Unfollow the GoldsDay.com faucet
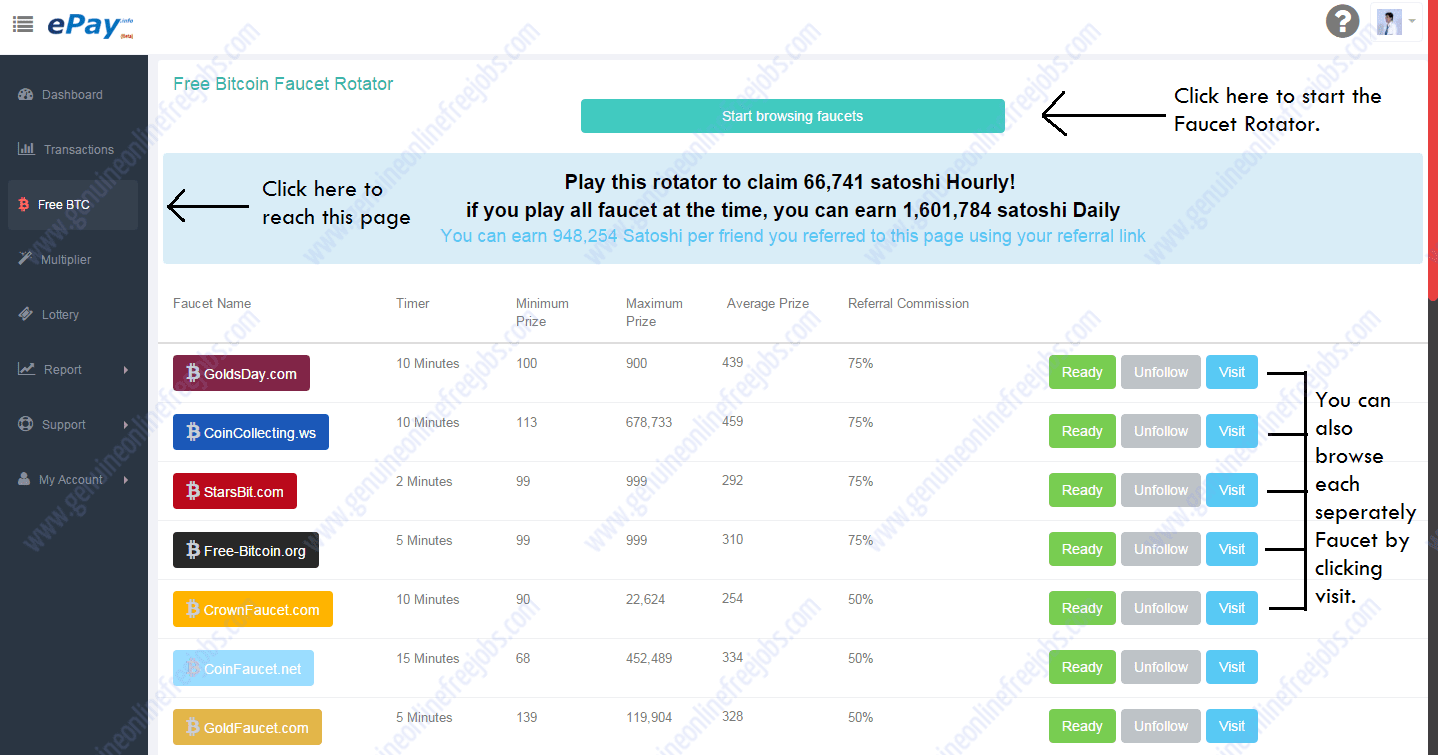The width and height of the screenshot is (1438, 755). pyautogui.click(x=1161, y=372)
